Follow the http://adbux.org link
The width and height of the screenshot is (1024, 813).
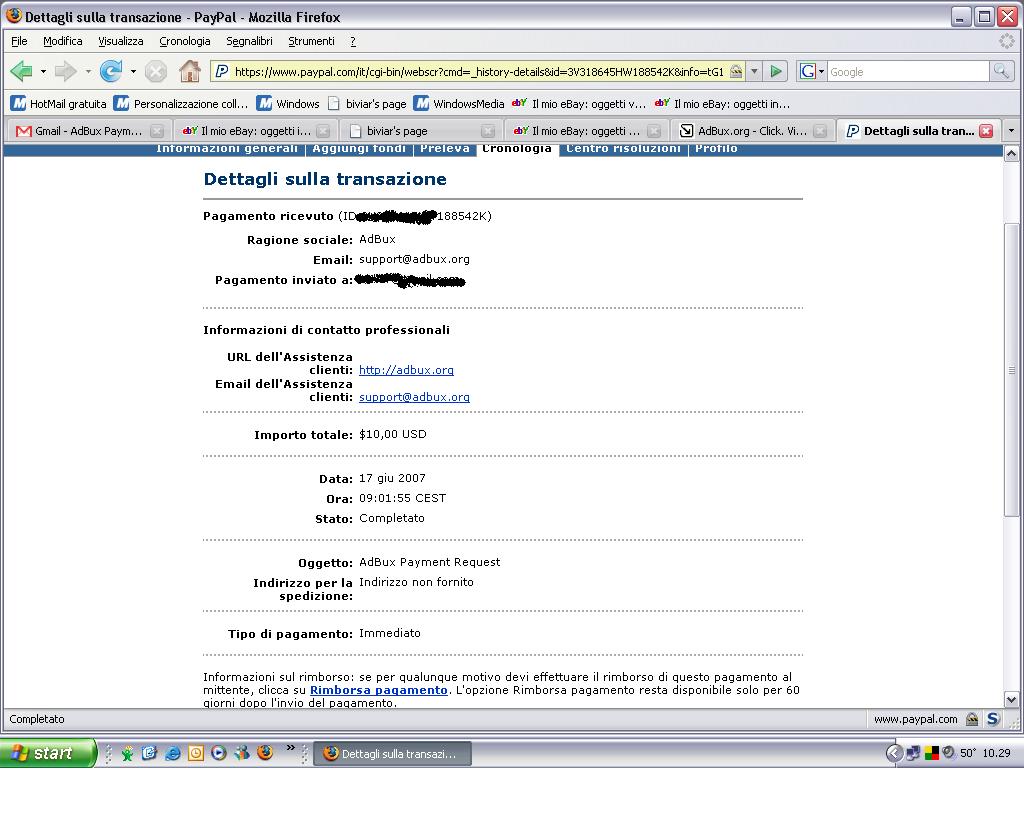406,370
